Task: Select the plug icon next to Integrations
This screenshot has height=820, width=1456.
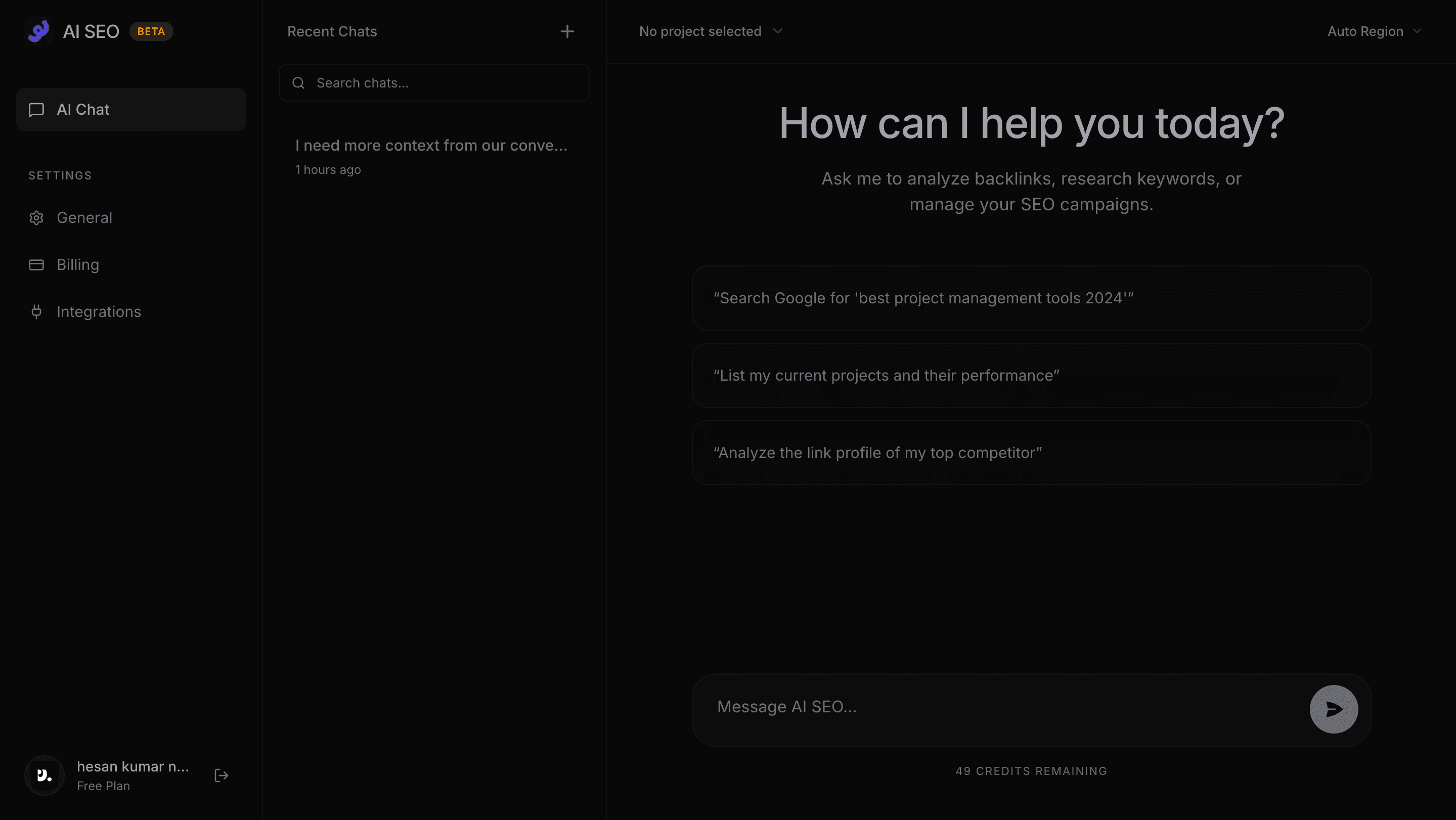Action: tap(36, 311)
